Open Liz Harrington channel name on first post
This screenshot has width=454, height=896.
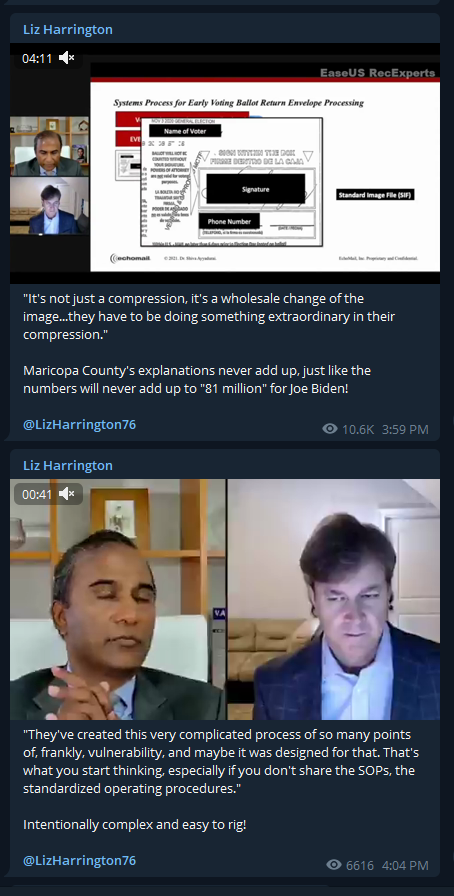click(67, 29)
